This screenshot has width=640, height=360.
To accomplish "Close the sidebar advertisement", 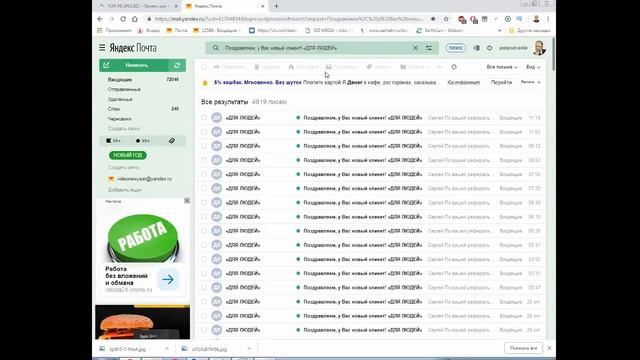I will point(187,200).
